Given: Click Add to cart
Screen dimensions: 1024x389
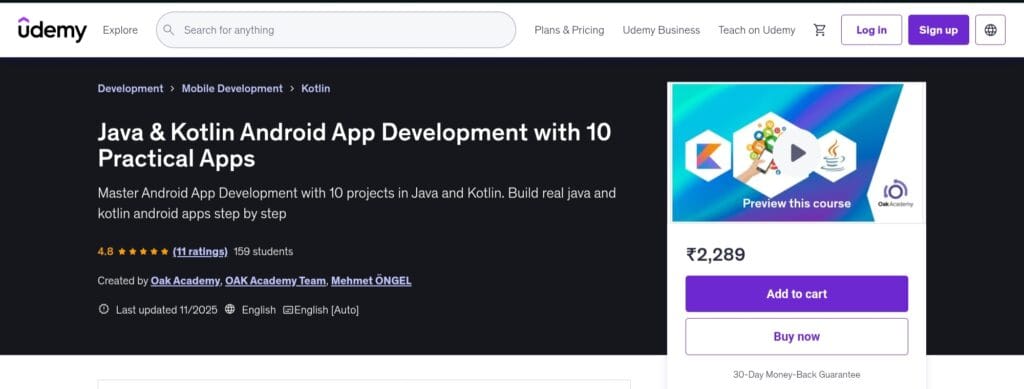Looking at the screenshot, I should tap(796, 294).
